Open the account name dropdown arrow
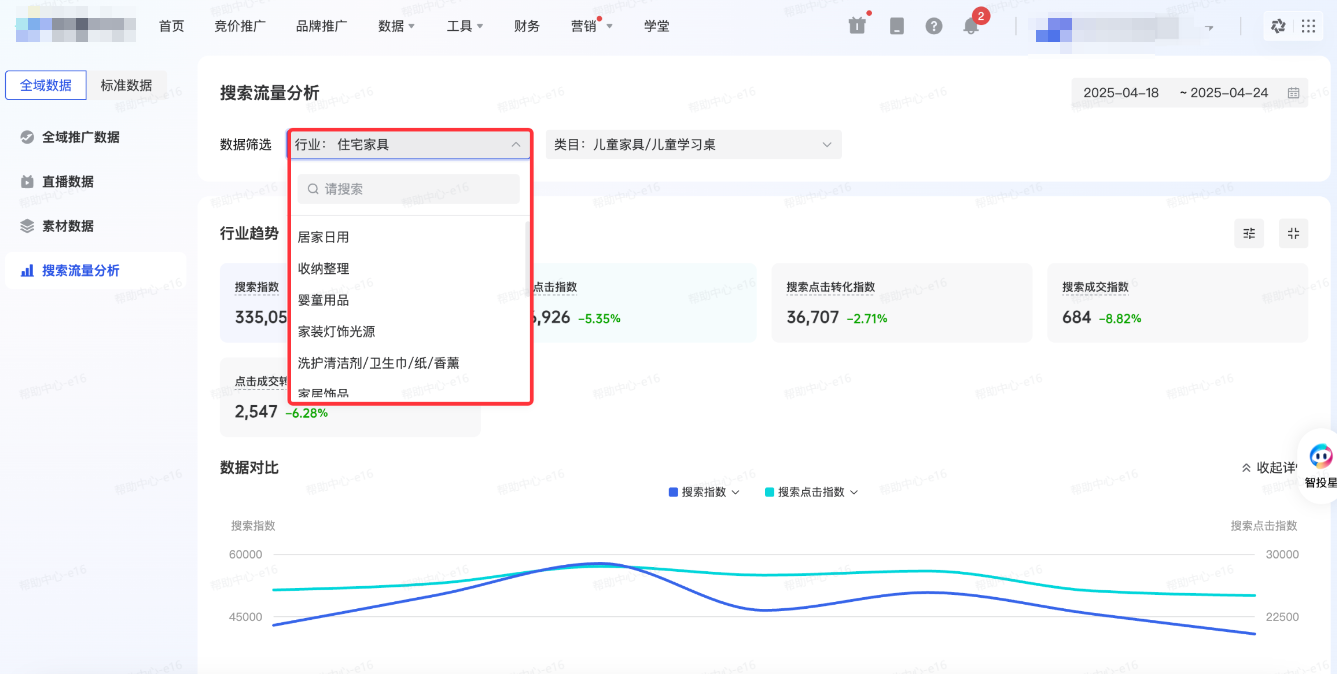The image size is (1337, 674). pyautogui.click(x=1210, y=28)
